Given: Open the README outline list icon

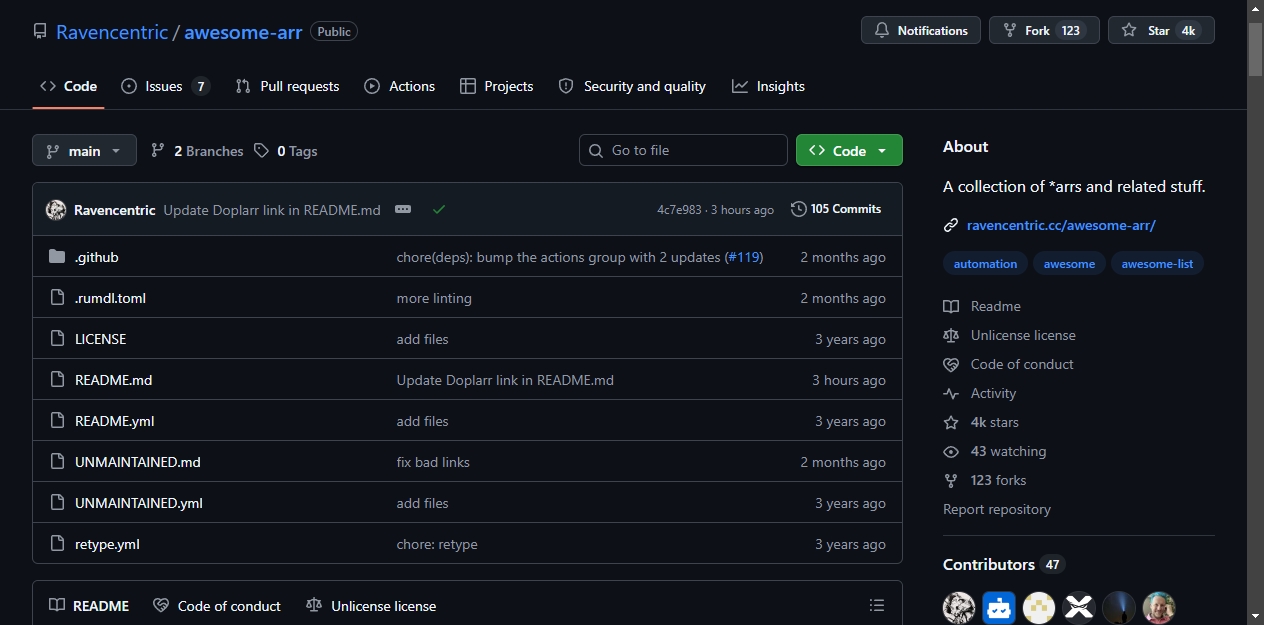Looking at the screenshot, I should pos(877,605).
